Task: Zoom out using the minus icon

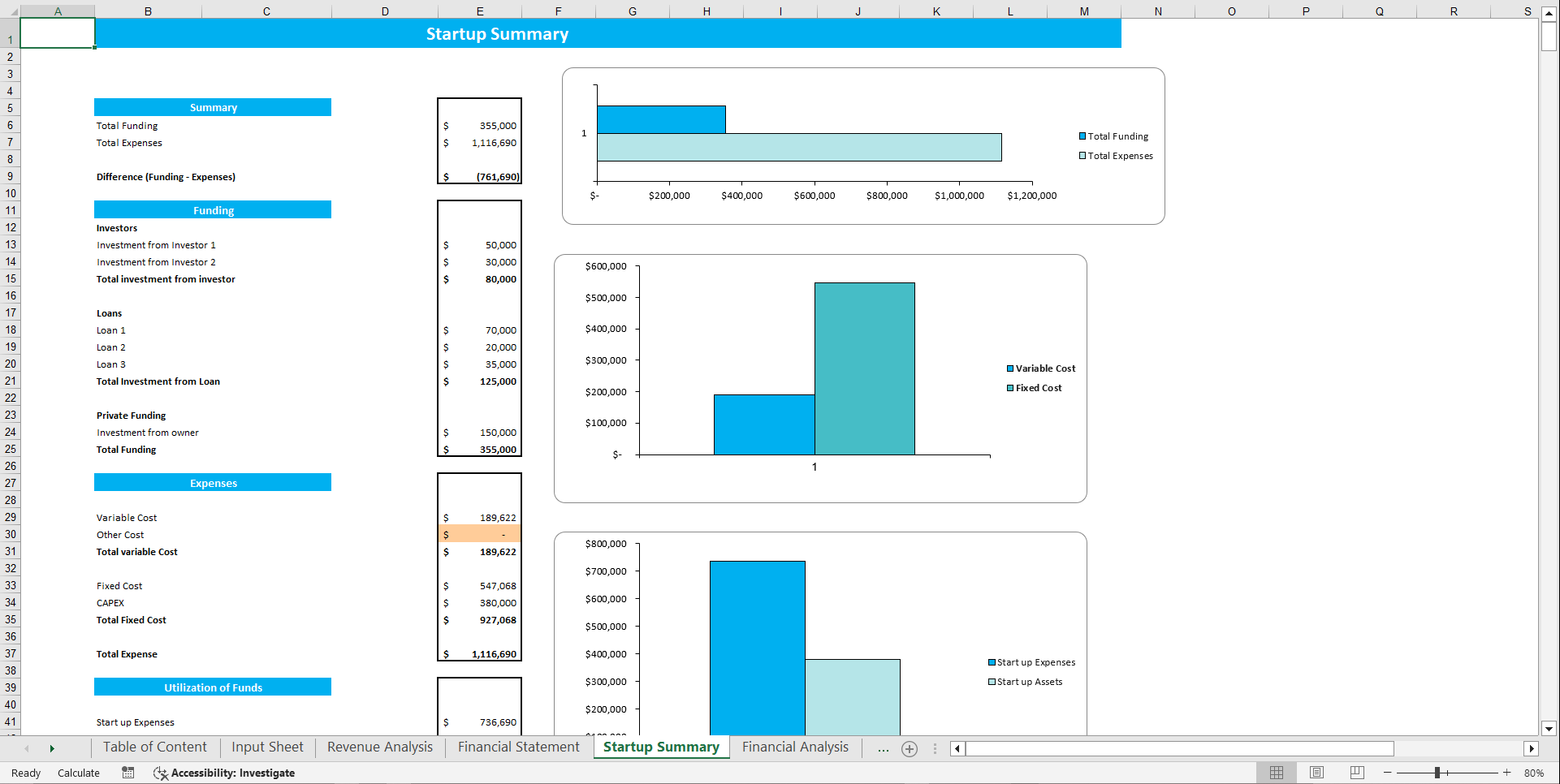Action: tap(1388, 773)
